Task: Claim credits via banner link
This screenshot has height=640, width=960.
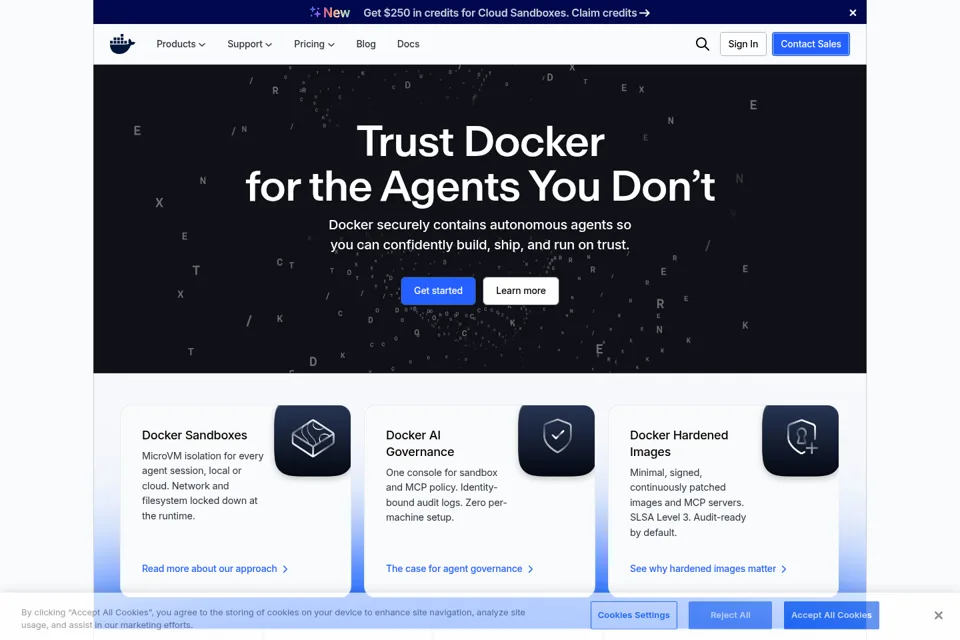Action: (610, 13)
